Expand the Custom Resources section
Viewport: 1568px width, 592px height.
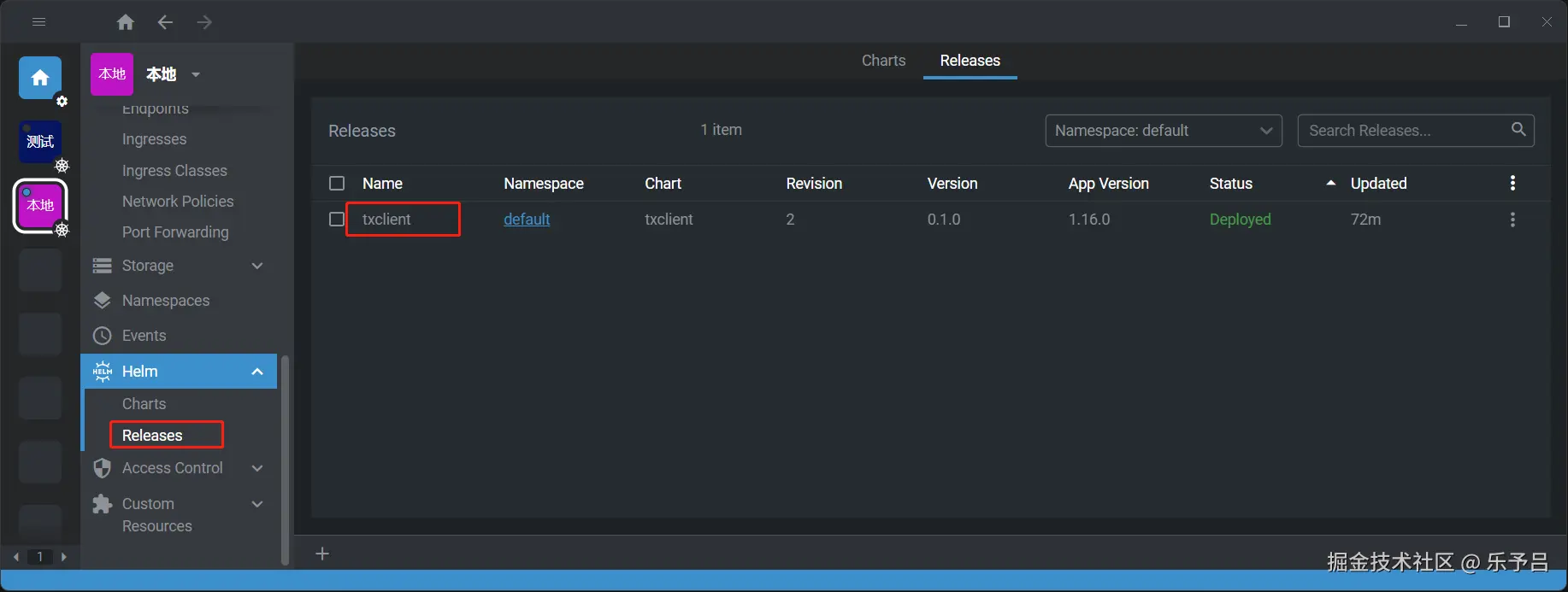click(x=257, y=504)
